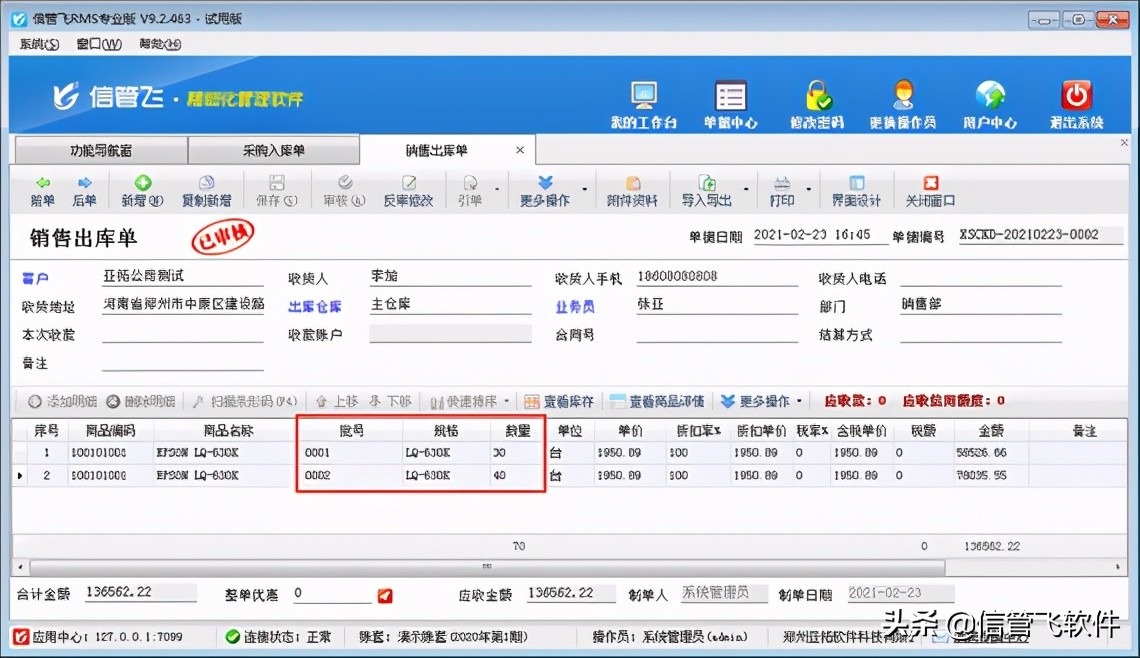Open the 单据中心 document center
The image size is (1140, 658).
click(730, 100)
